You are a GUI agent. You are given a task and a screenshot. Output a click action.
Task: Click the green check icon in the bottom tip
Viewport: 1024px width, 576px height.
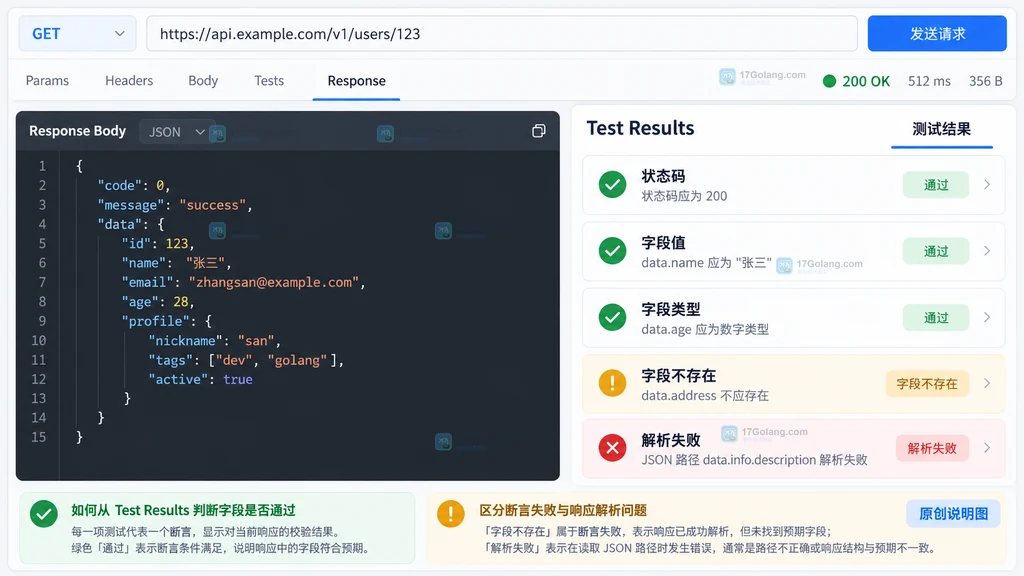point(44,514)
